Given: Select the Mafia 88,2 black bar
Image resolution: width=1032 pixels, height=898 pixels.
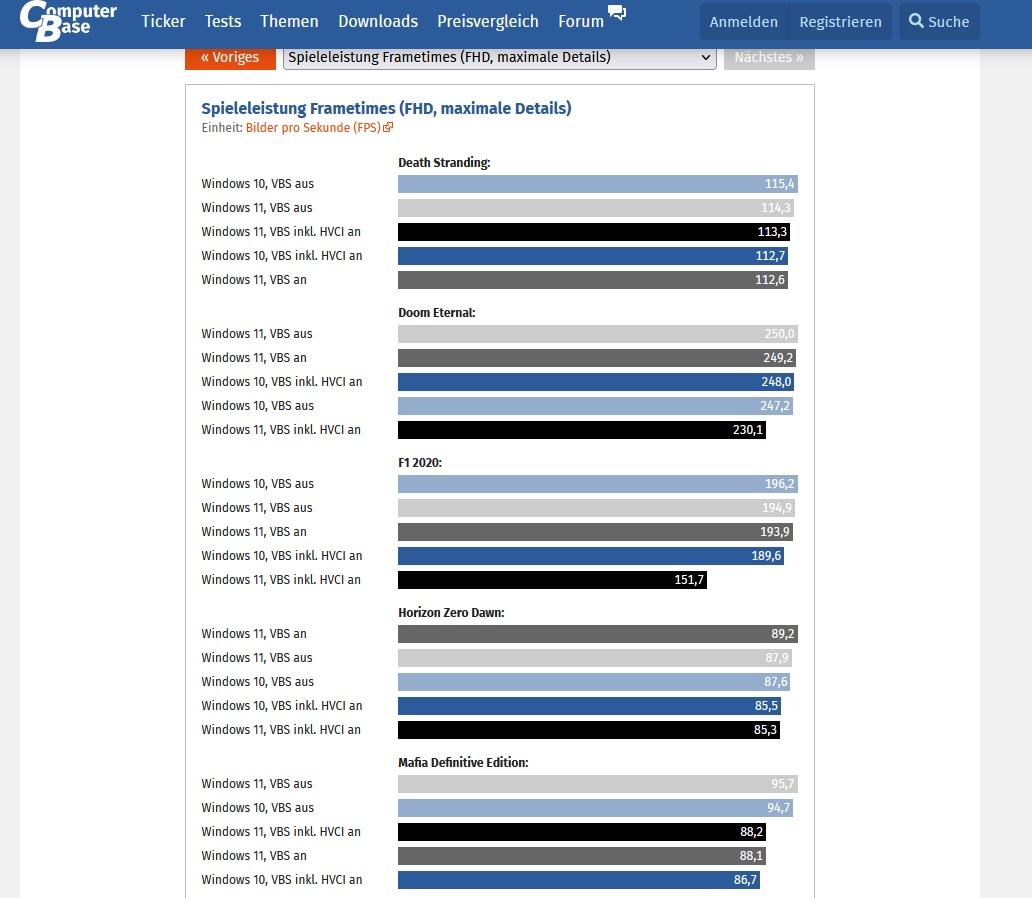Looking at the screenshot, I should pos(582,832).
